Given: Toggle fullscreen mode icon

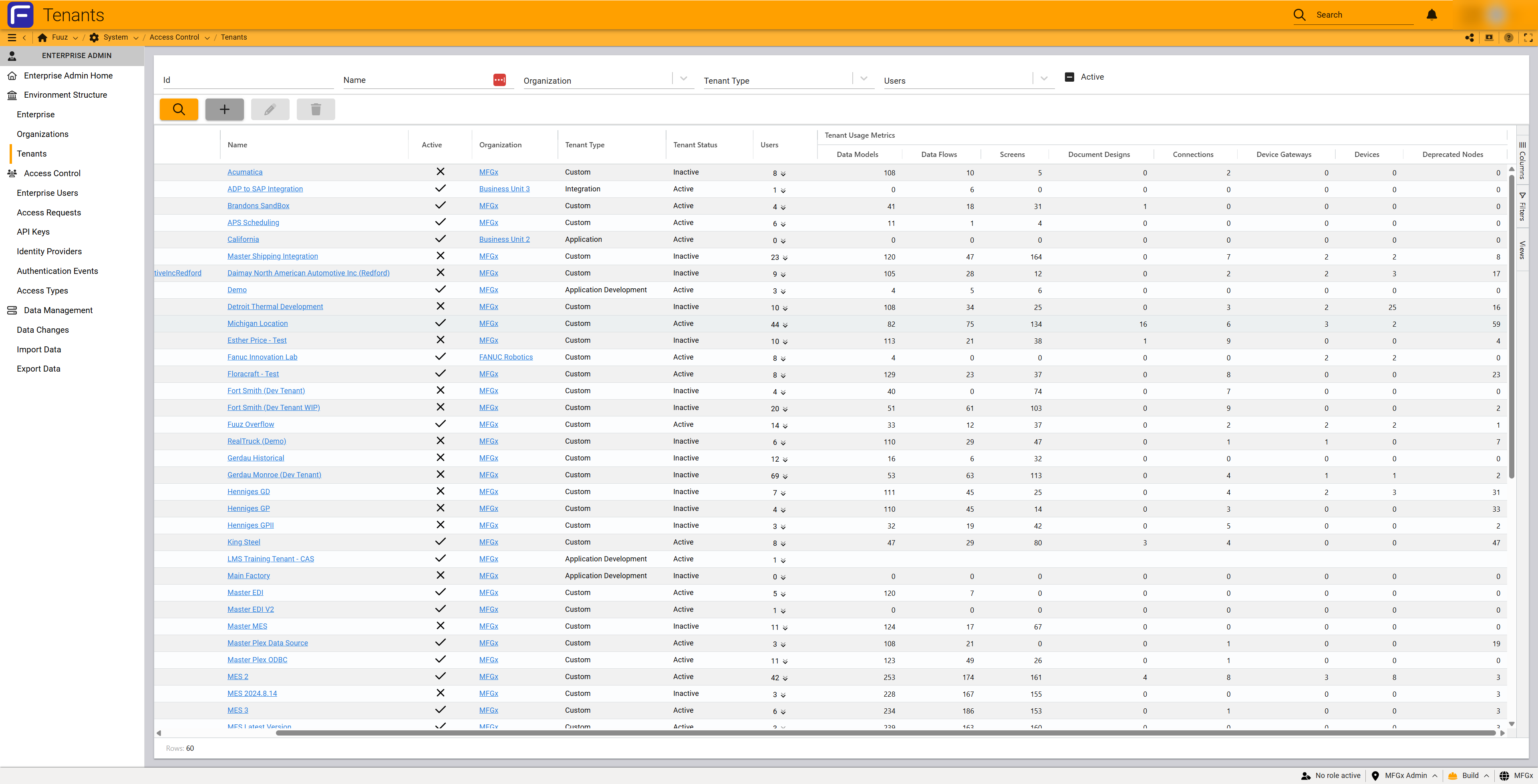Looking at the screenshot, I should click(1528, 37).
